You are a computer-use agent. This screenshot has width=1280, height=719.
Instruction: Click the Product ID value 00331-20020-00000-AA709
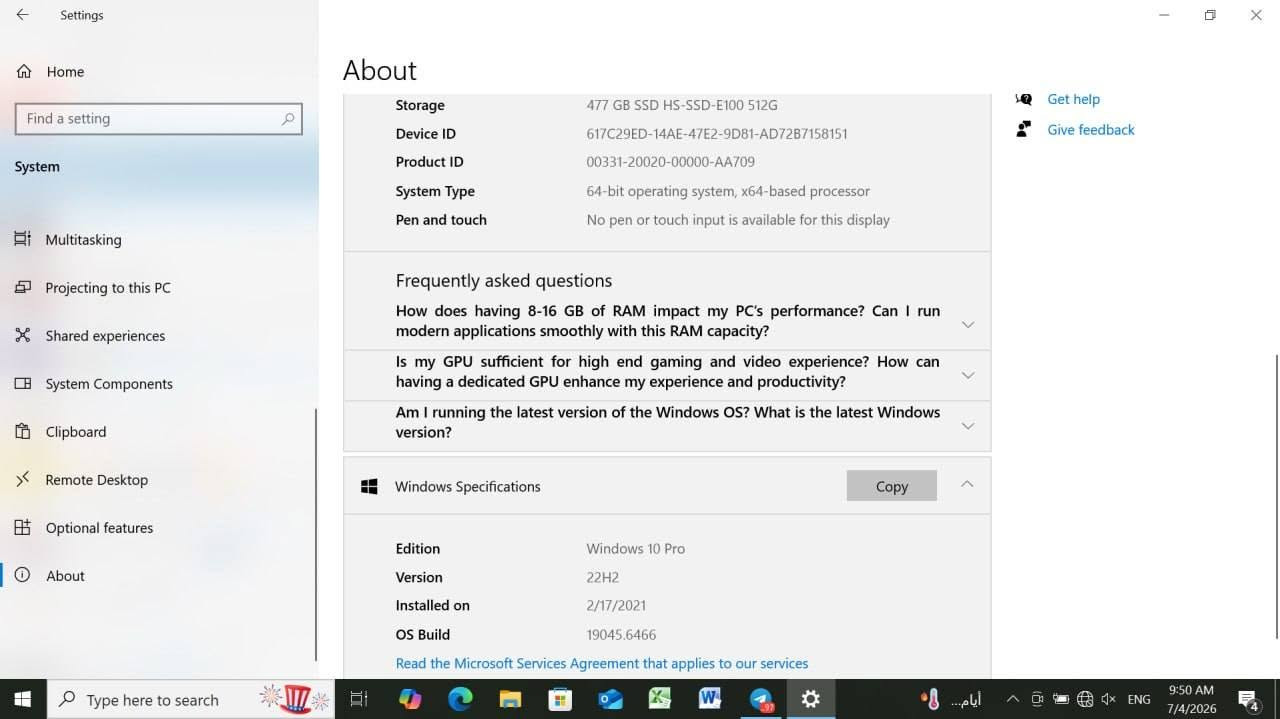click(670, 162)
